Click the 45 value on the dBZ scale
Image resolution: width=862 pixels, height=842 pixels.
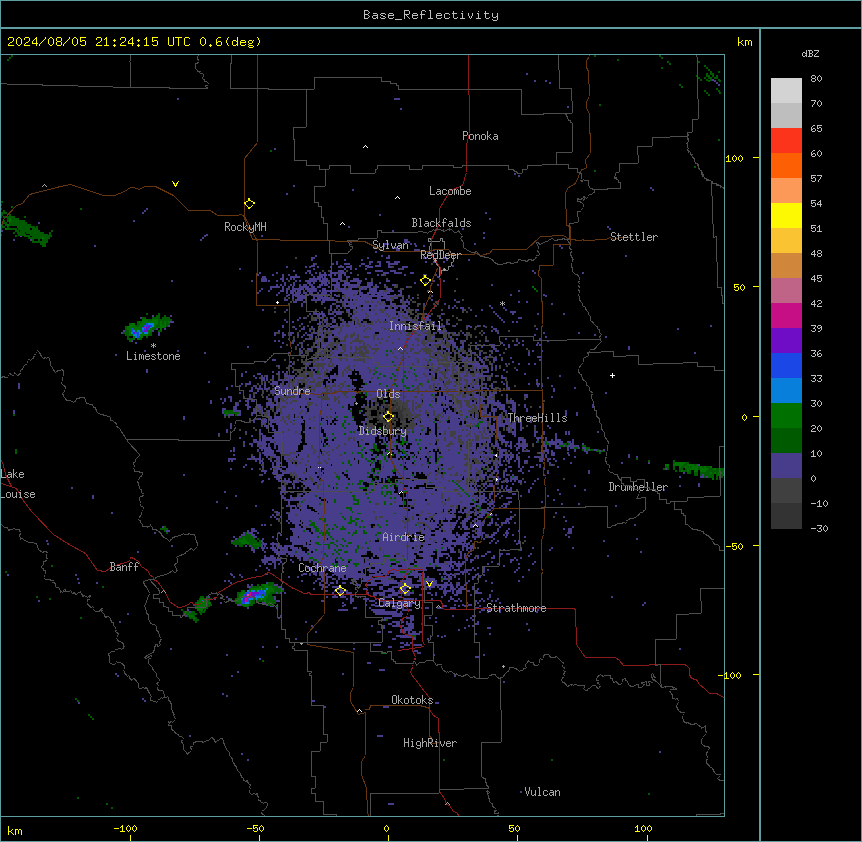pyautogui.click(x=816, y=278)
